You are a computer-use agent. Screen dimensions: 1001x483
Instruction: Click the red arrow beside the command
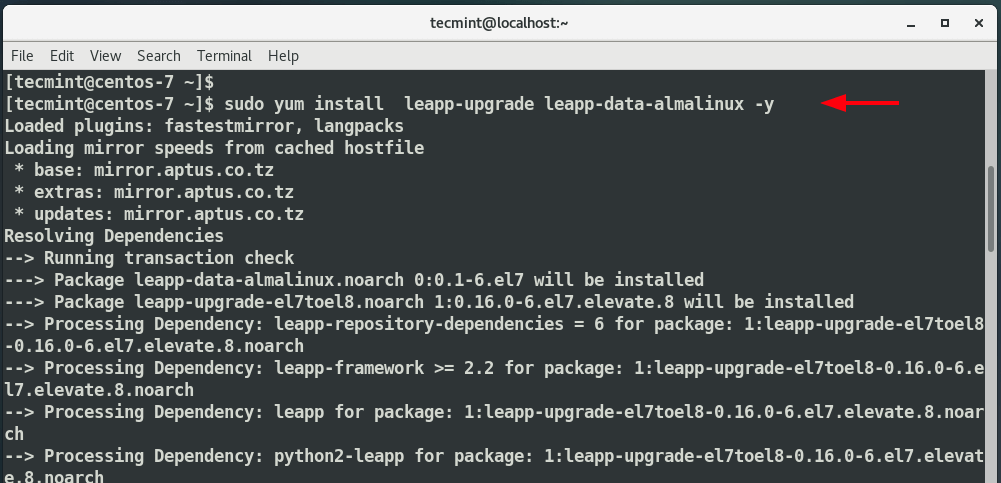860,103
